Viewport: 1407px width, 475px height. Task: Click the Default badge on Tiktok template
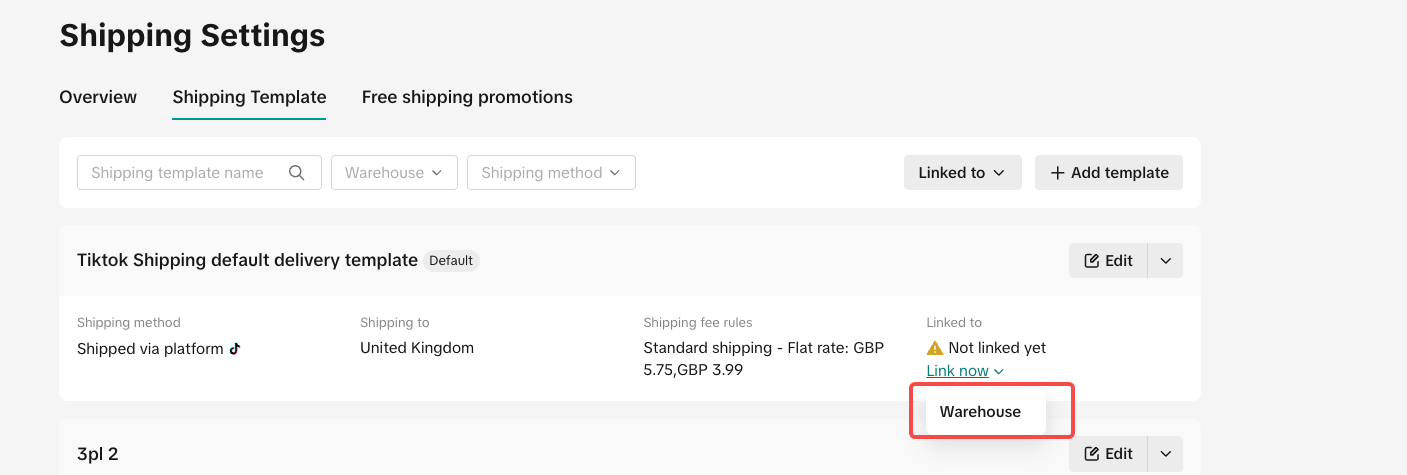451,260
